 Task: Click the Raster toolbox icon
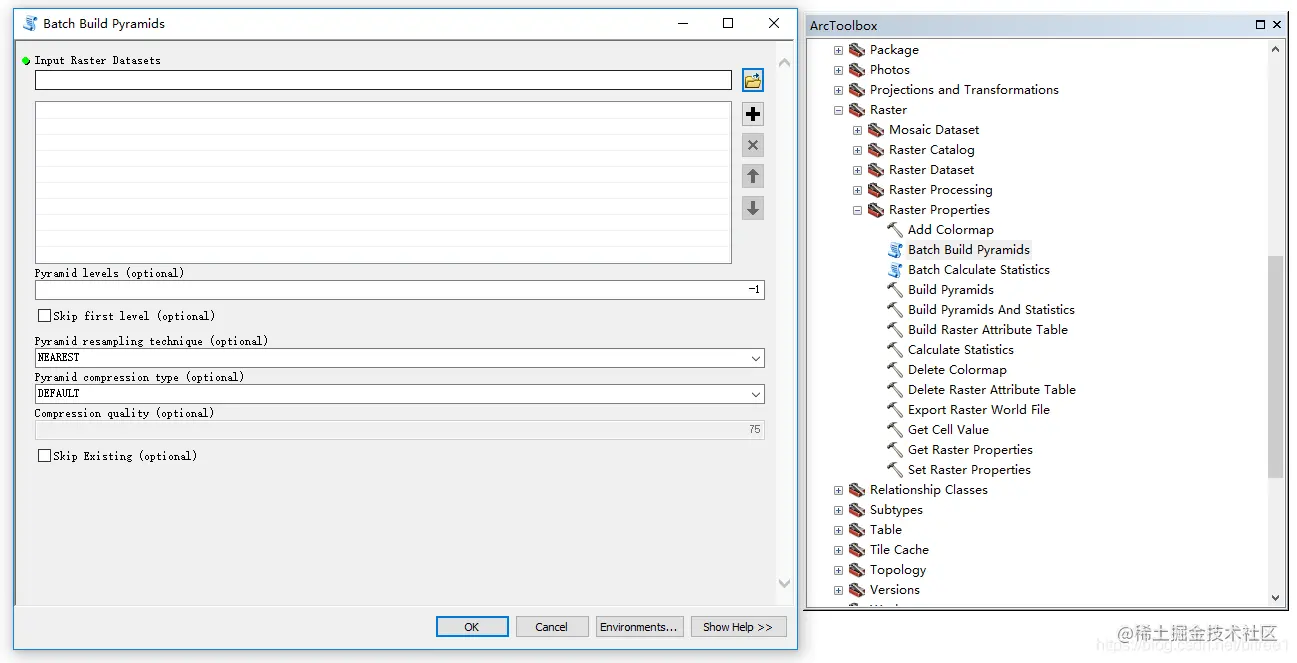[x=857, y=110]
